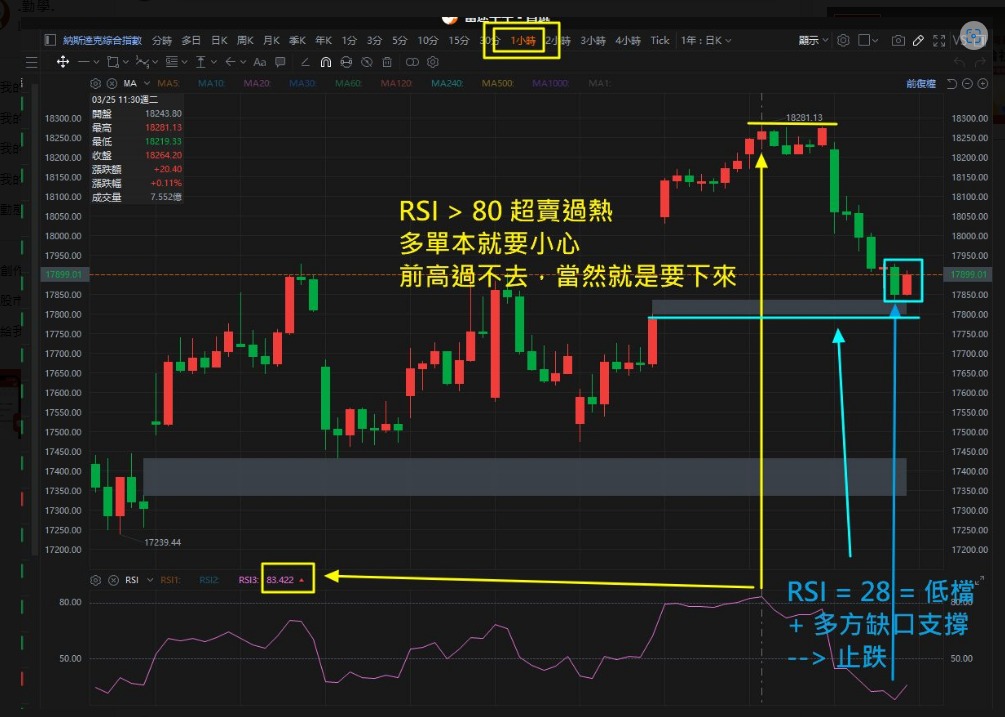Select the 4小時 interval
The image size is (1005, 717).
pyautogui.click(x=627, y=40)
